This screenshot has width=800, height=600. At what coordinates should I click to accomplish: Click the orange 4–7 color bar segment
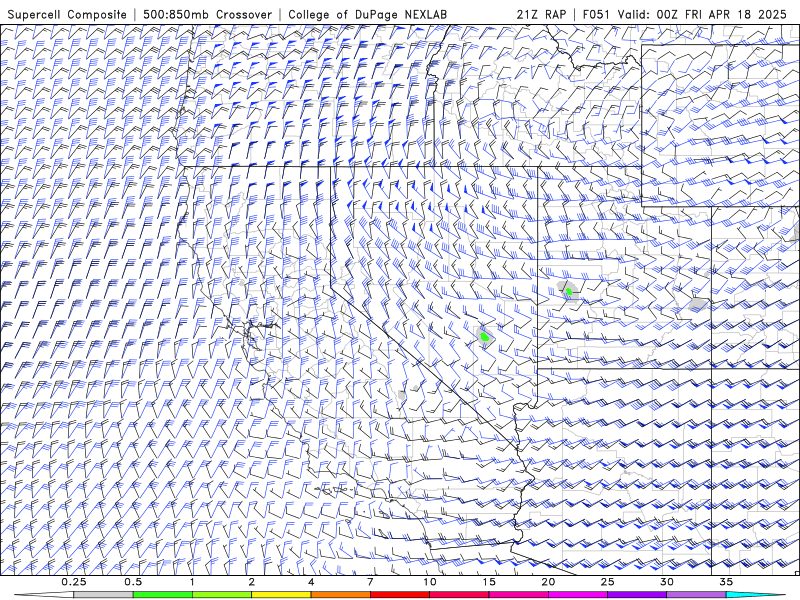click(x=340, y=595)
